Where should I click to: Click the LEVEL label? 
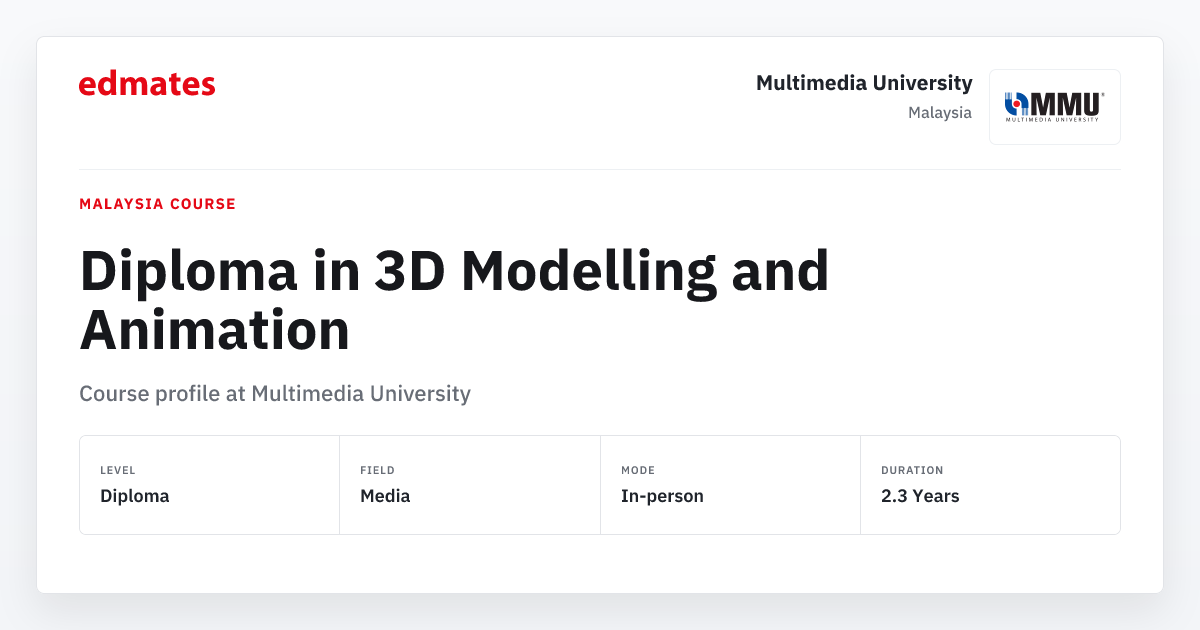pos(118,470)
